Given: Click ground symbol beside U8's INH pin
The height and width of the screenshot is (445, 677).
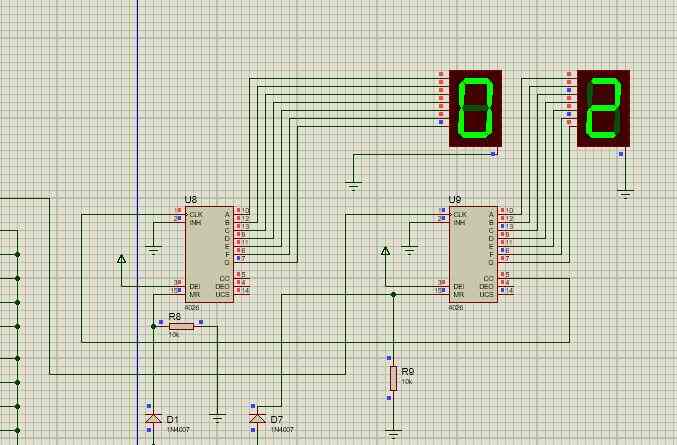Looking at the screenshot, I should pos(153,249).
